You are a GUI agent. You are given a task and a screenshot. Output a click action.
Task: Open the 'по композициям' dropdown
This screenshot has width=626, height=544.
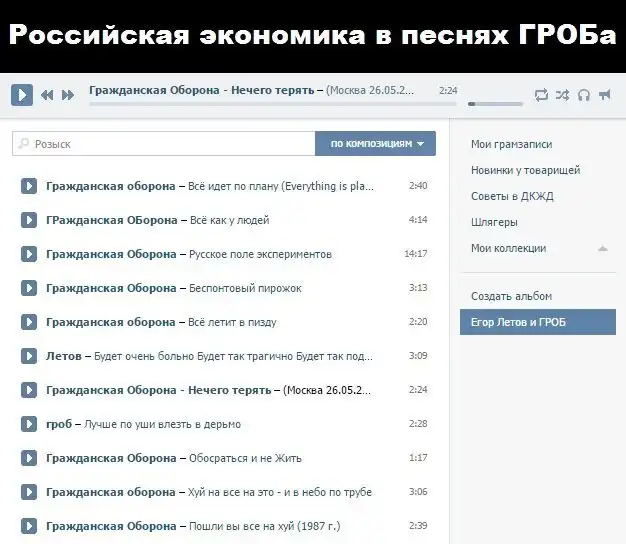tap(376, 144)
